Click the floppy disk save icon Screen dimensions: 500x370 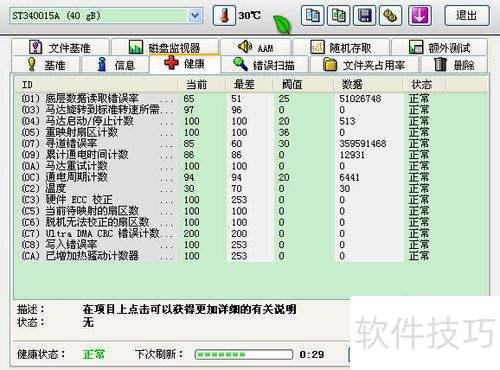[x=365, y=15]
